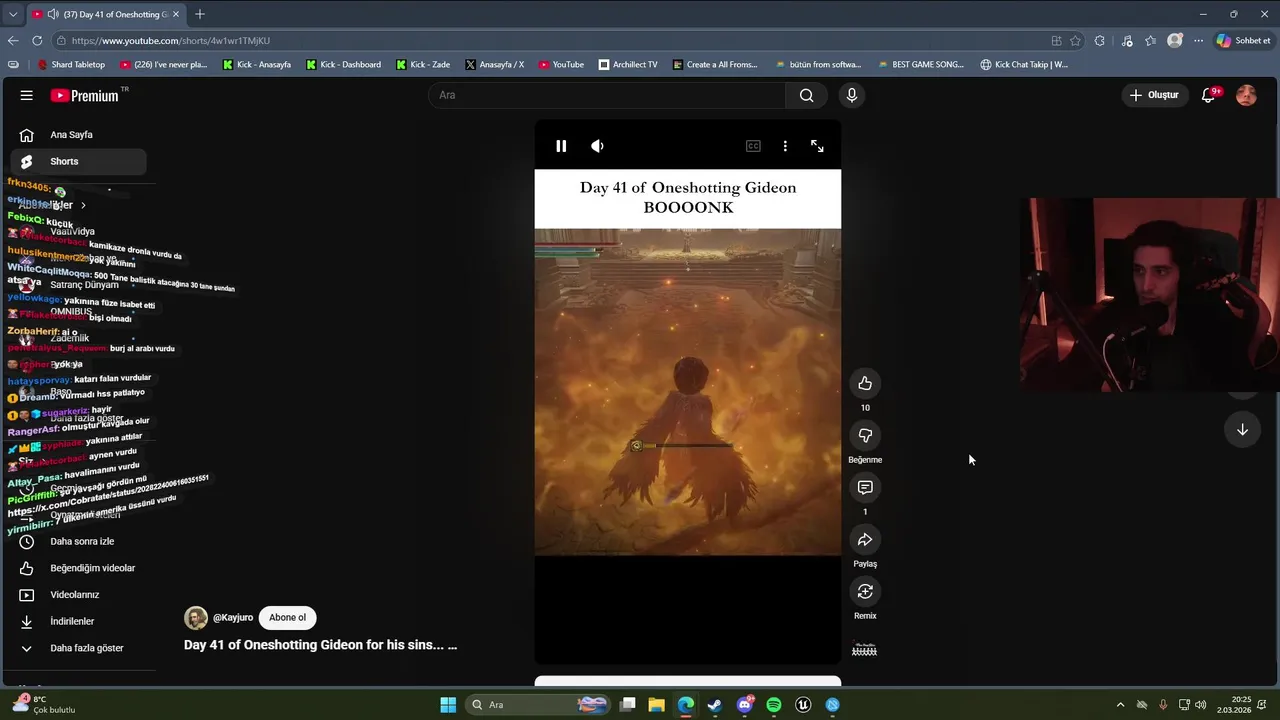This screenshot has width=1280, height=720.
Task: Open Discord from the taskbar
Action: (744, 705)
